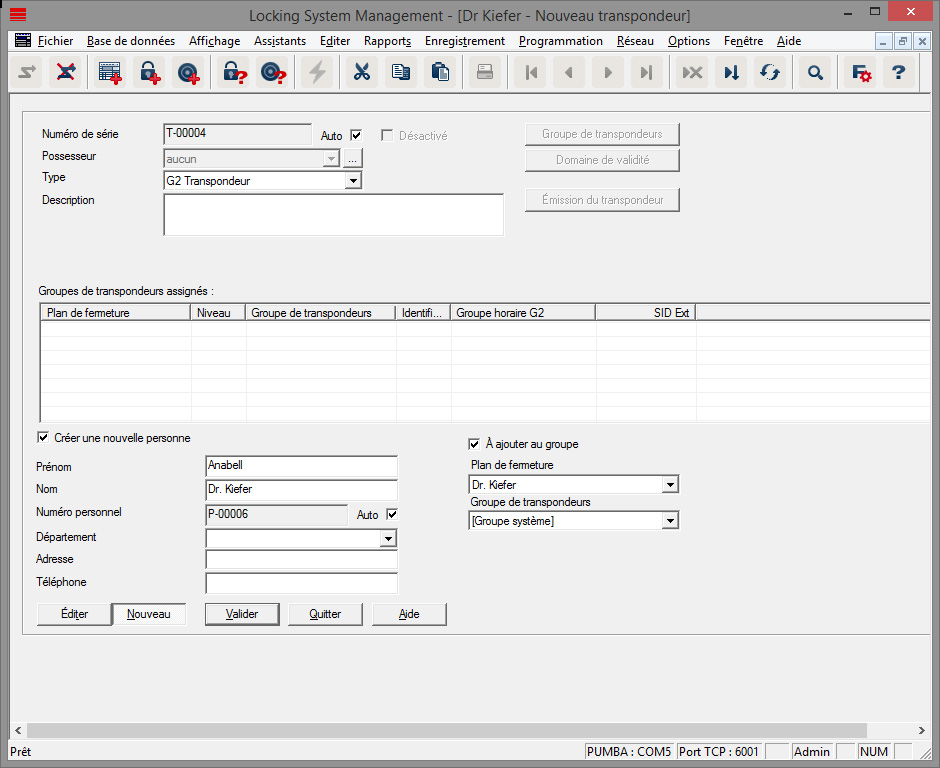Screen dimensions: 940x768
Task: Uncheck the À ajouter au groupe checkbox
Action: click(474, 444)
